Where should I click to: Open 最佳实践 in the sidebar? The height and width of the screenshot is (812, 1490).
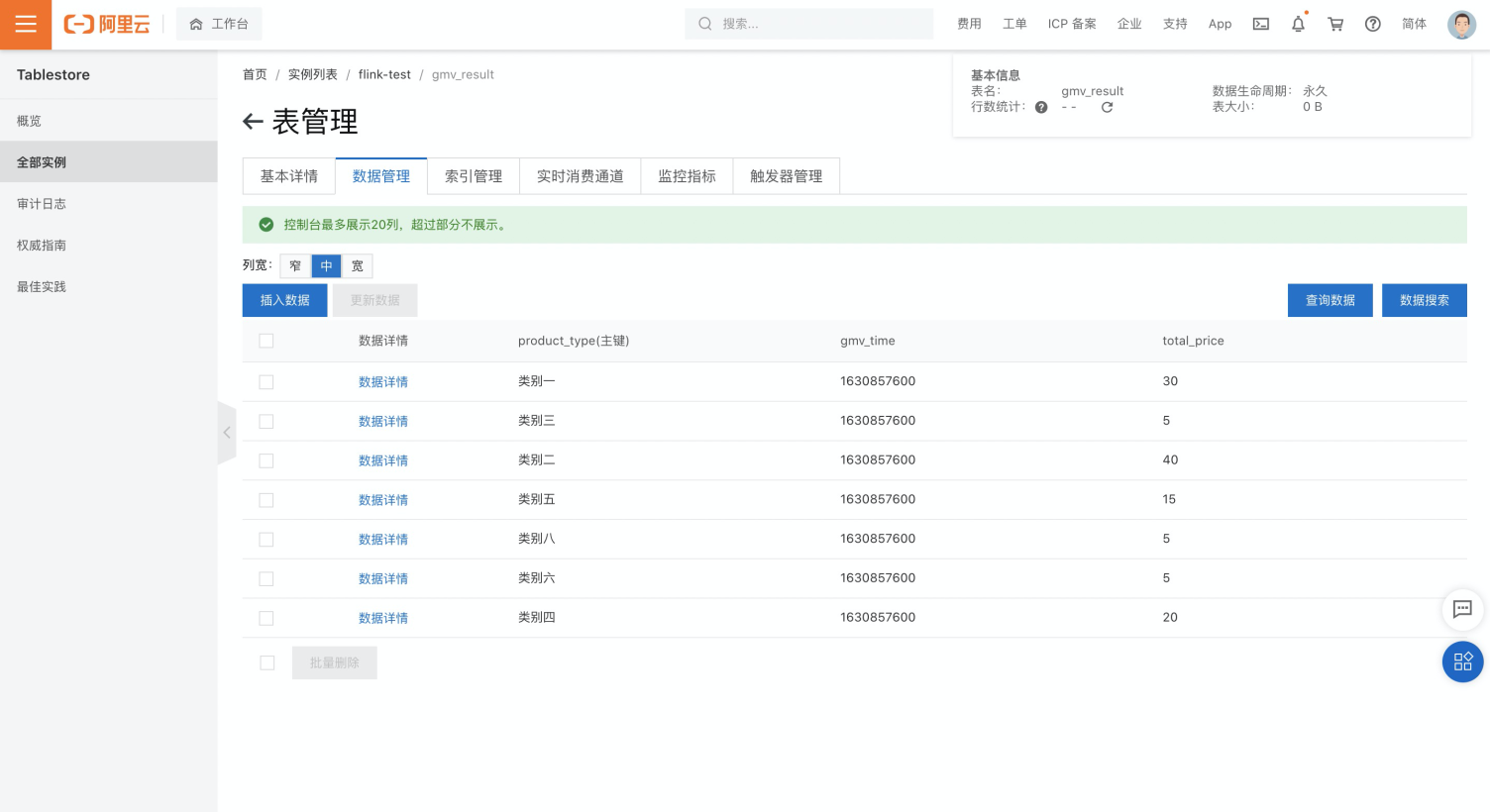tap(109, 287)
